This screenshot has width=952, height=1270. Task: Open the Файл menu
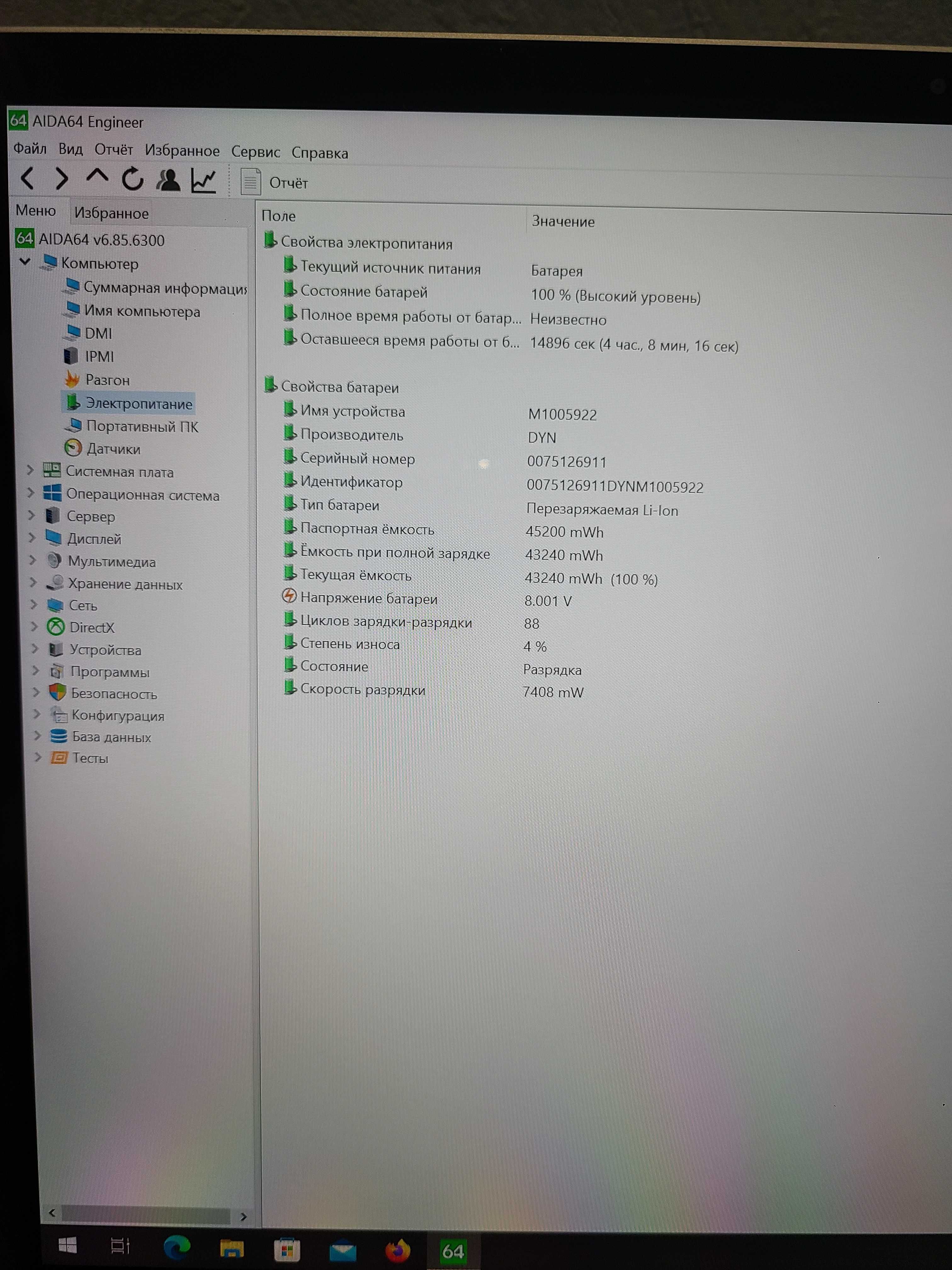[x=30, y=149]
